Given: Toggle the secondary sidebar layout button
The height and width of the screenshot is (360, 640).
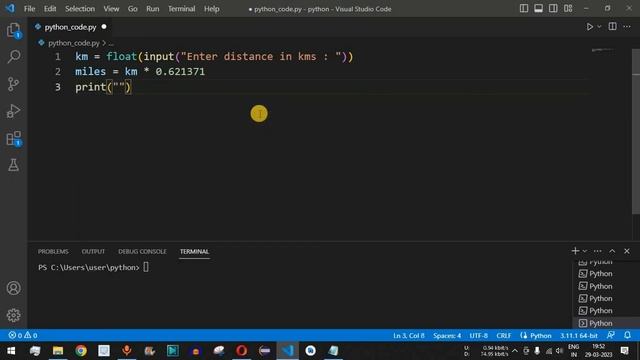Looking at the screenshot, I should coord(553,9).
